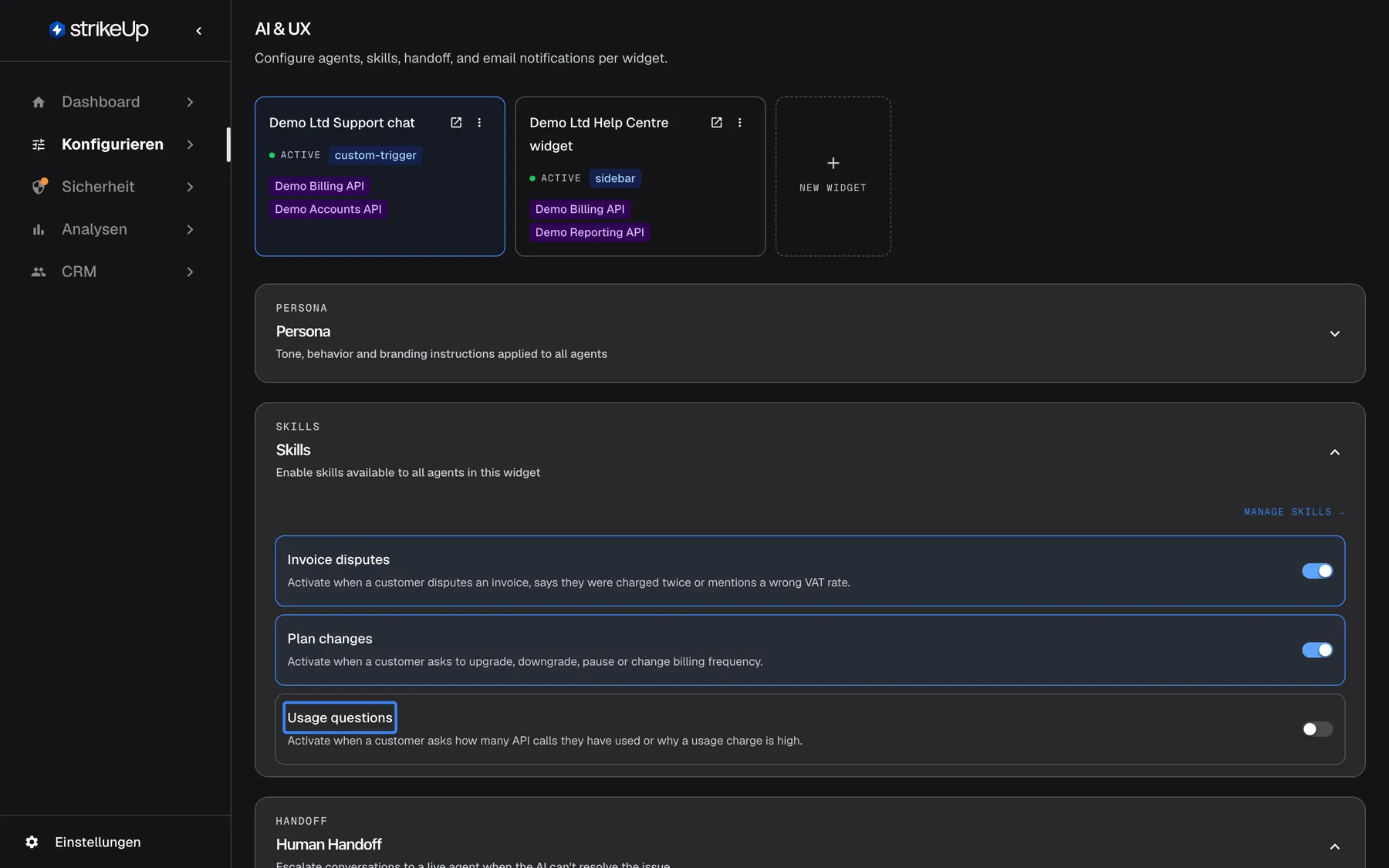This screenshot has height=868, width=1389.
Task: Click the Demo Reporting API tag
Action: 590,232
